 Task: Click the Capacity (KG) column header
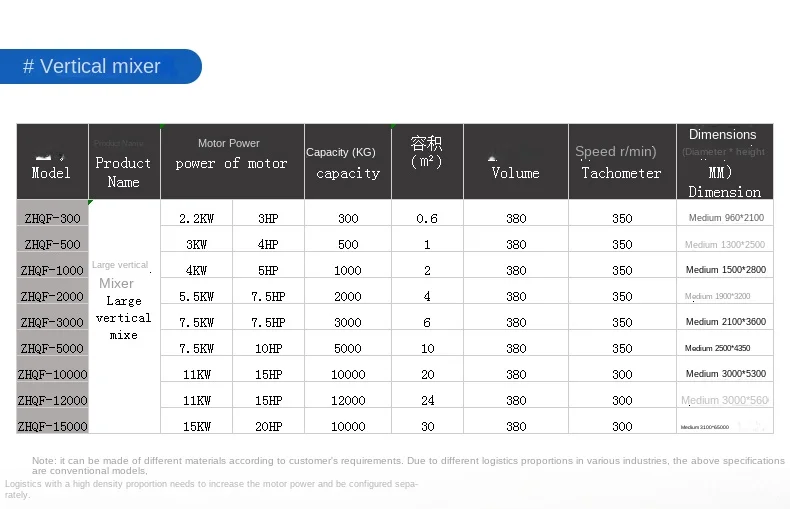tap(347, 162)
